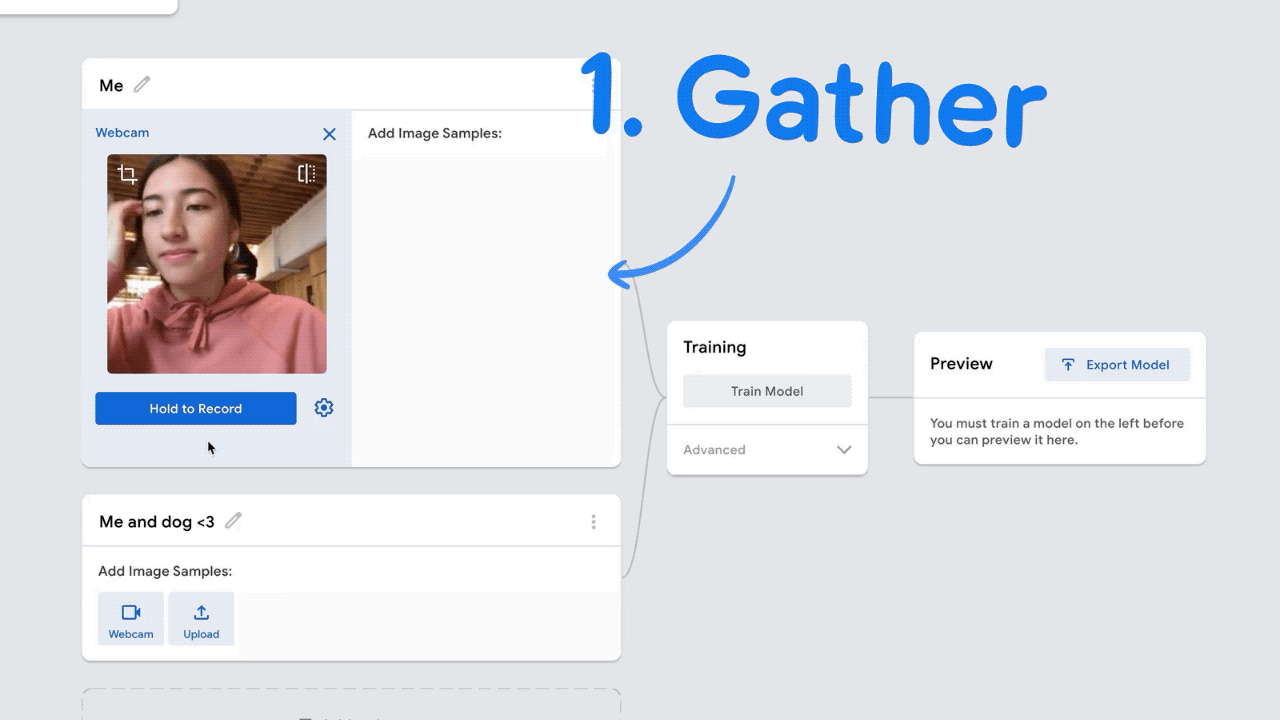
Task: Close the Webcam panel with the X
Action: coord(329,134)
